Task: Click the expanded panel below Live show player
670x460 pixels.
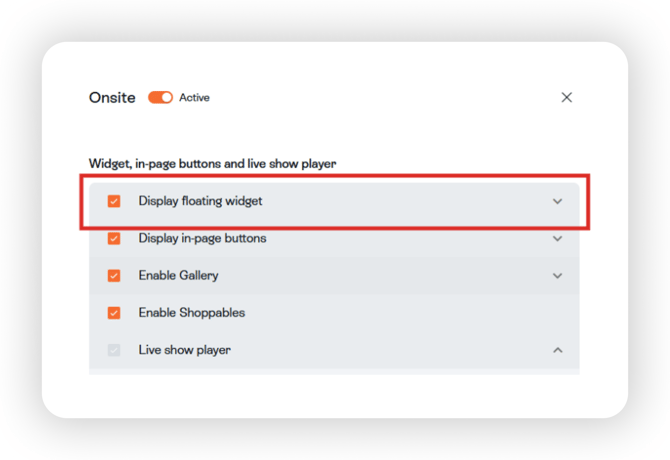Action: [x=334, y=371]
